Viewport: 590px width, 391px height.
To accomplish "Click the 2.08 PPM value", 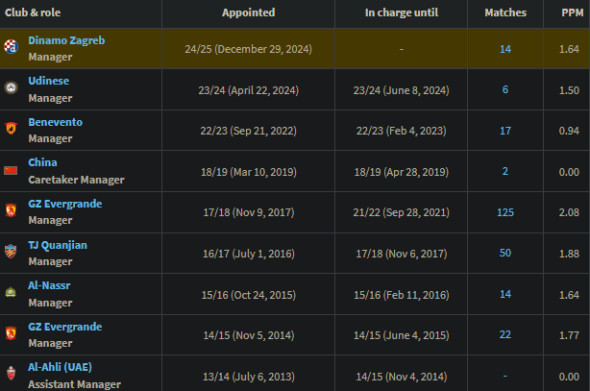I will pos(569,213).
